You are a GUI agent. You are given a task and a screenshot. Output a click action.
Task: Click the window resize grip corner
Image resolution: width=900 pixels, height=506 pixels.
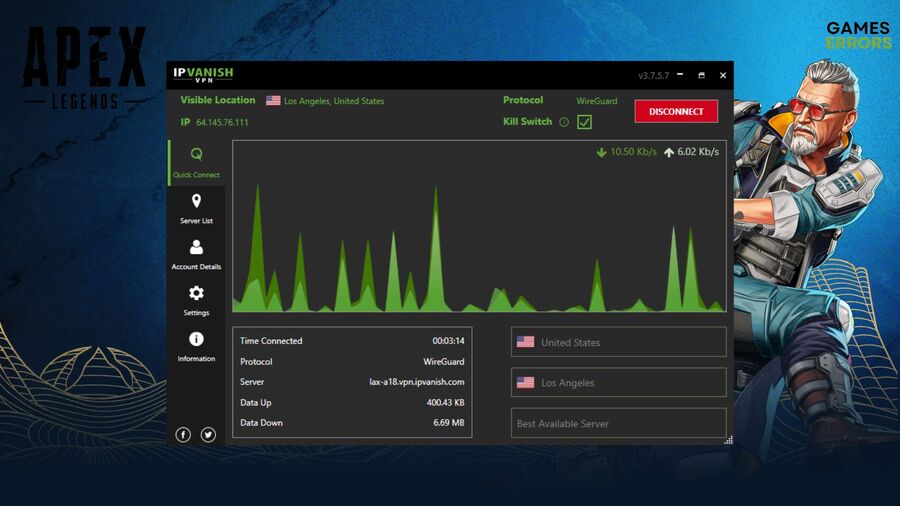coord(728,440)
